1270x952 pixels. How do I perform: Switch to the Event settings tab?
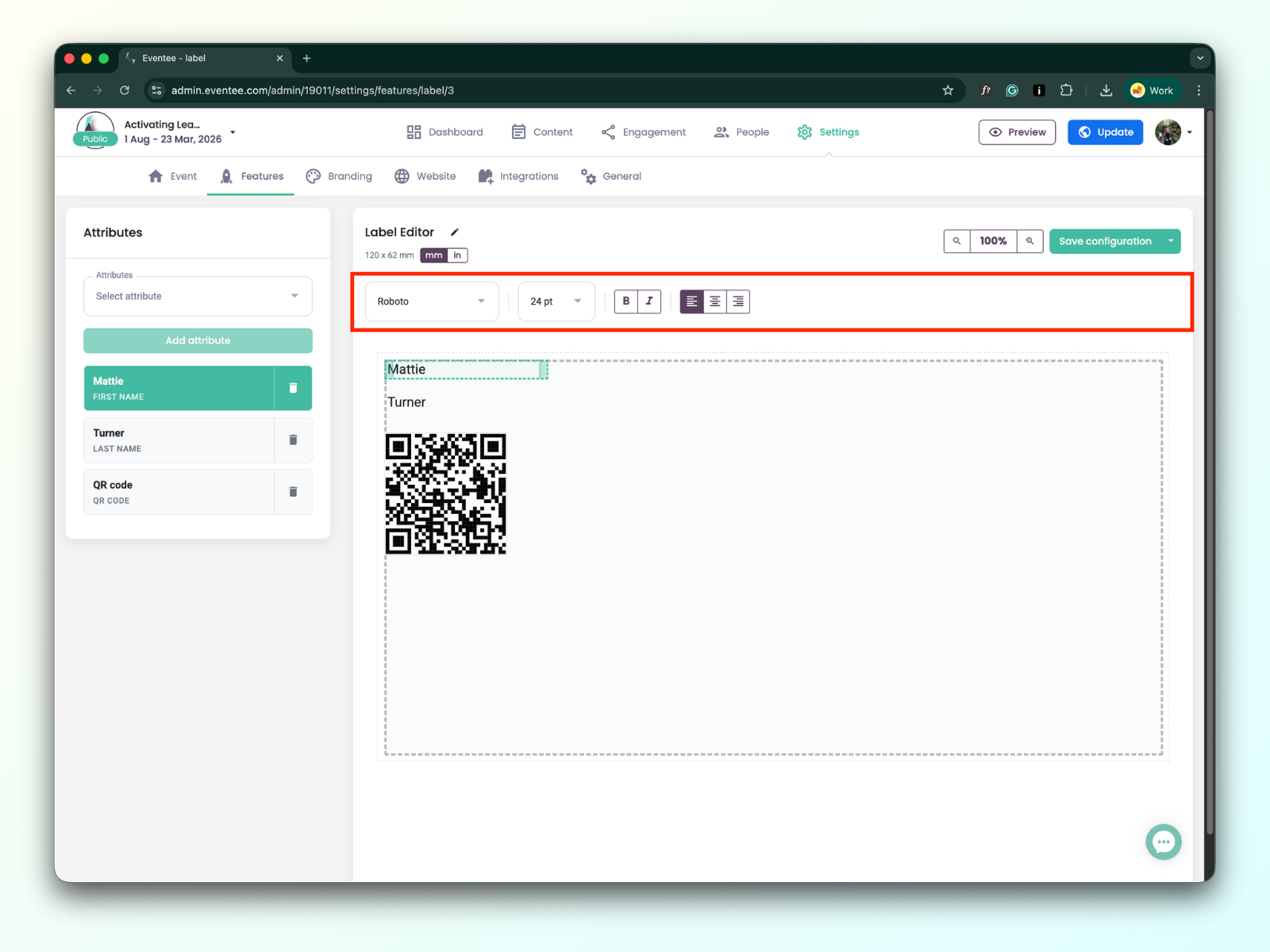(172, 176)
